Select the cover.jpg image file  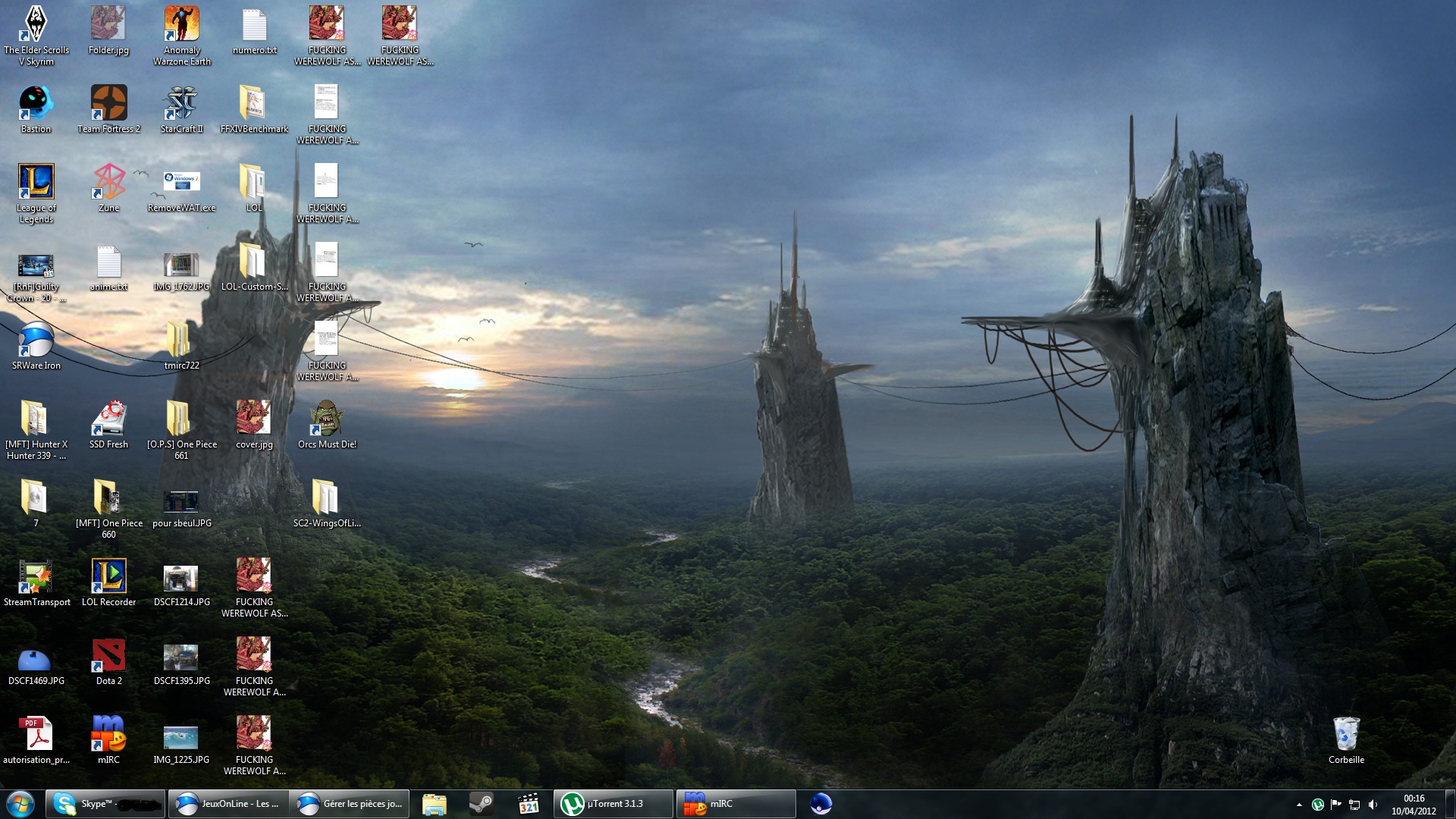(254, 425)
